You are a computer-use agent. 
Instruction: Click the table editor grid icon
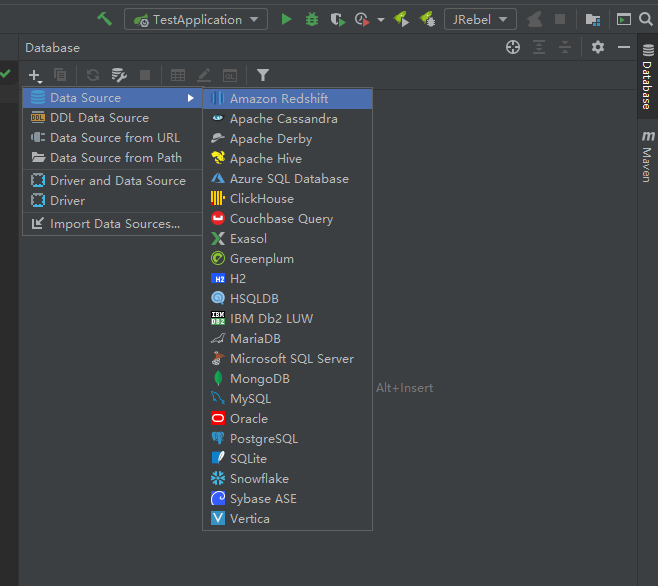[x=178, y=75]
